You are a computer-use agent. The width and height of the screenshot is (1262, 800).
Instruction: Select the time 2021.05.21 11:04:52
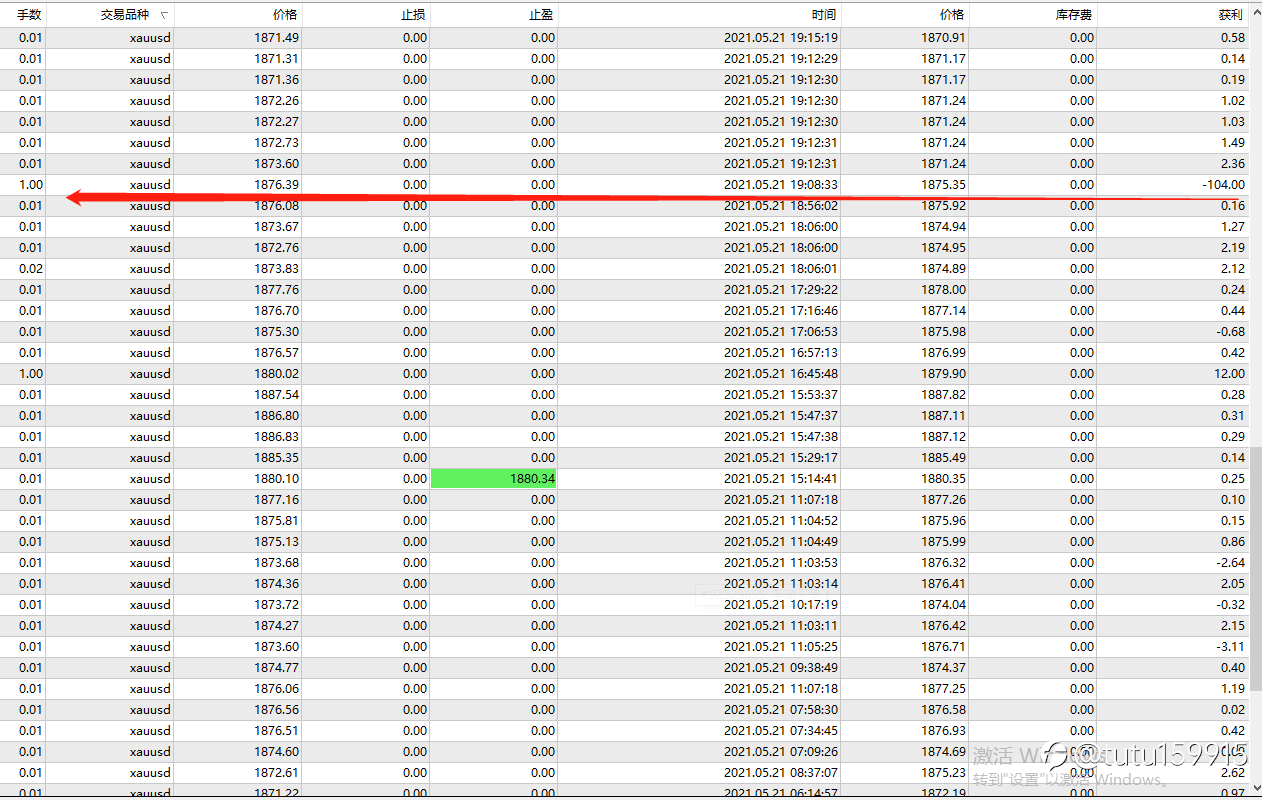781,521
